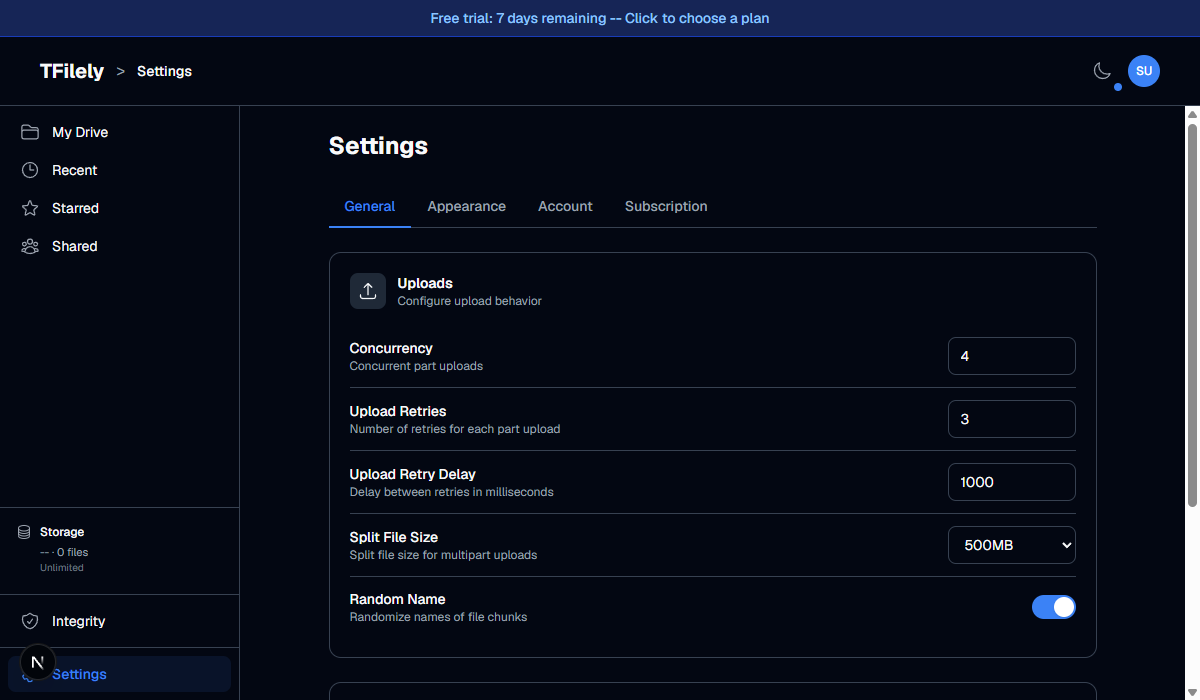
Task: Click the '-- · 0 files' storage text
Action: click(64, 552)
